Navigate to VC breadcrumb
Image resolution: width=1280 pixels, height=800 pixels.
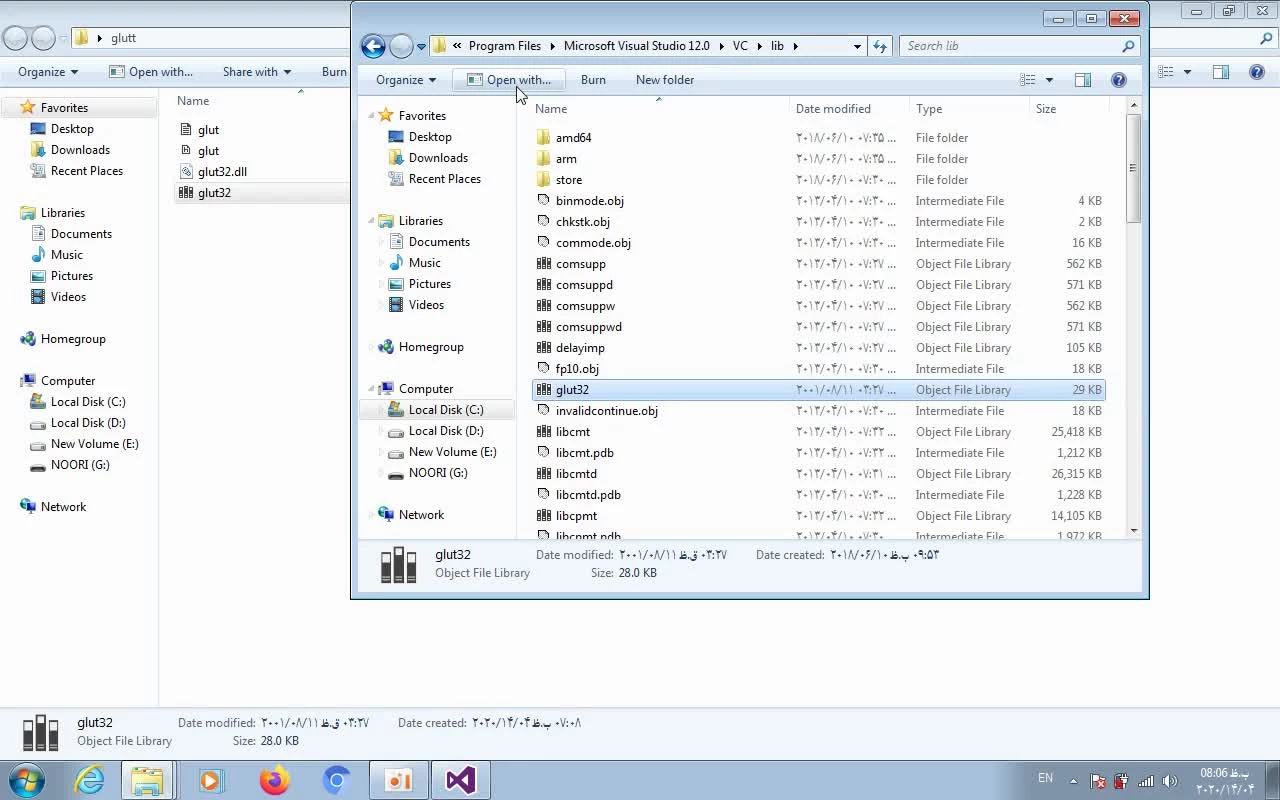click(x=740, y=46)
